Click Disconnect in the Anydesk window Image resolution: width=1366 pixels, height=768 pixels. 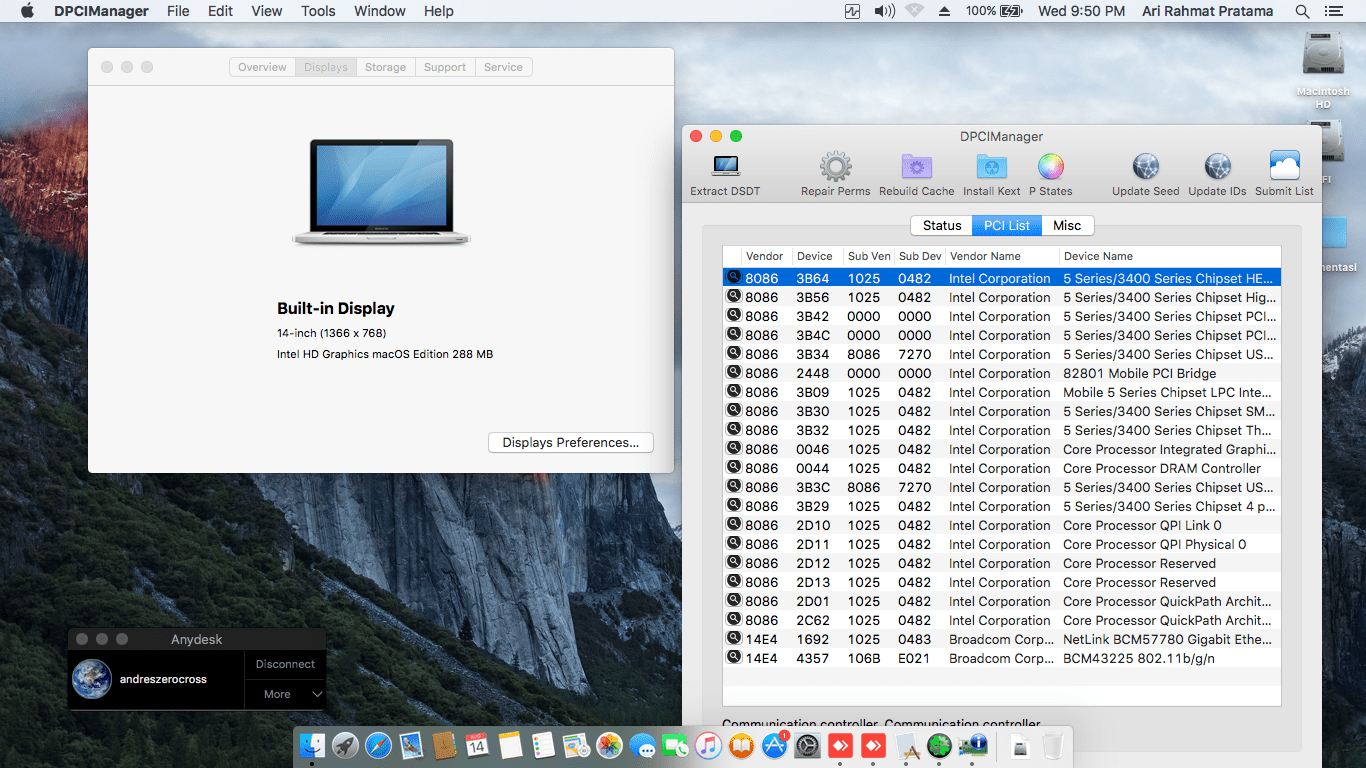pyautogui.click(x=285, y=664)
